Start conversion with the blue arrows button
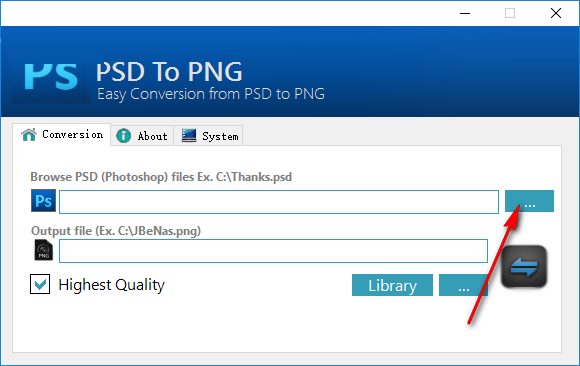Screen dimensions: 580x366 pyautogui.click(x=524, y=266)
